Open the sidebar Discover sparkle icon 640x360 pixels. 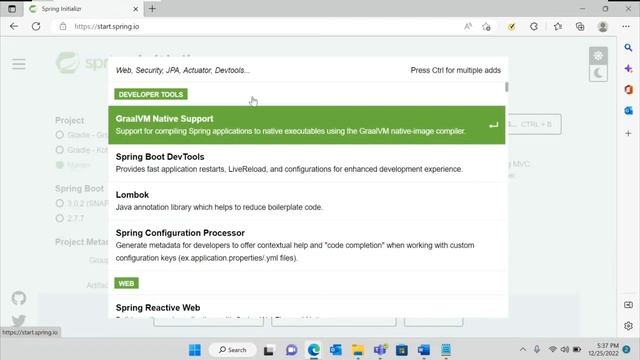click(628, 69)
